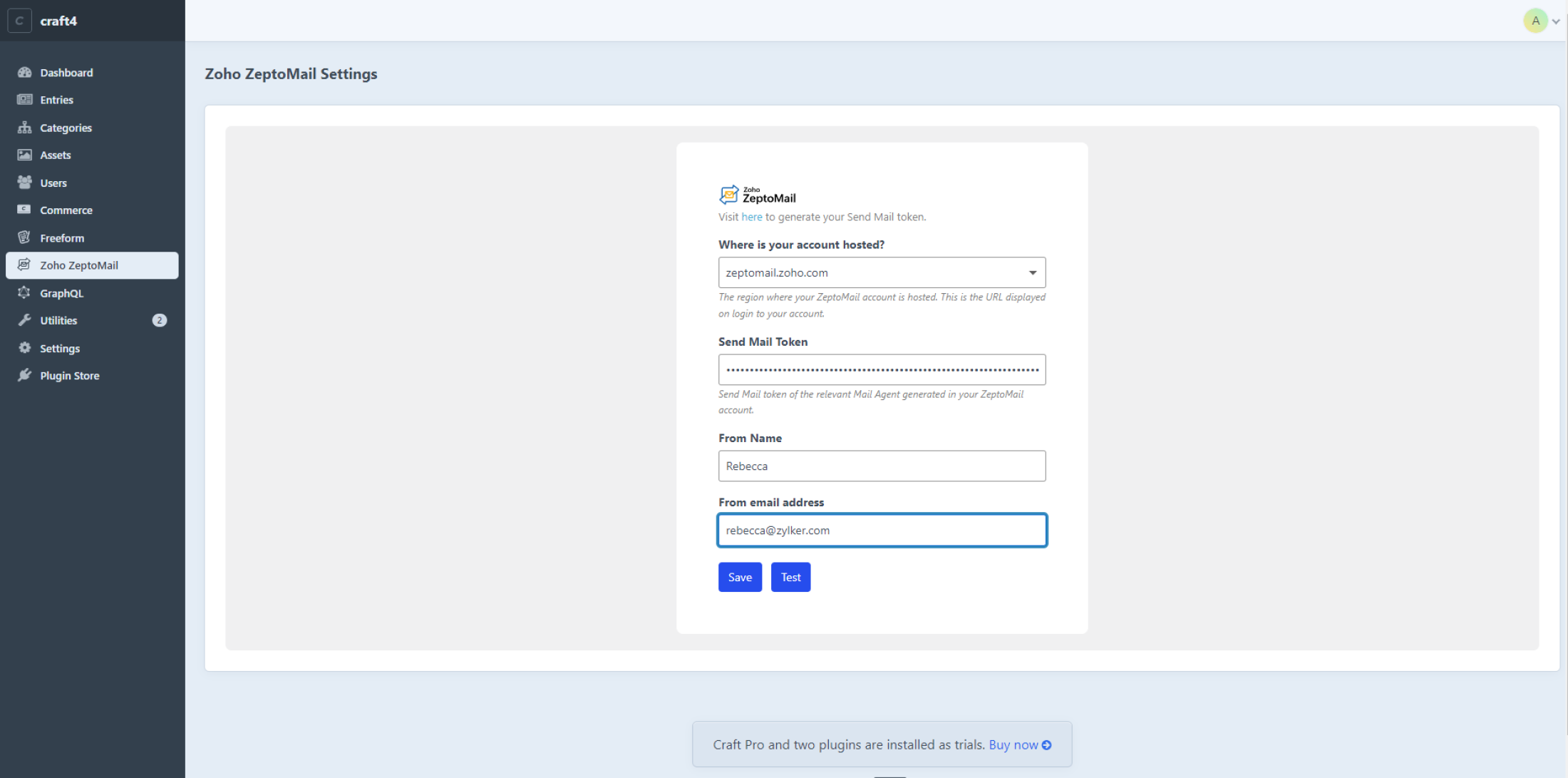The image size is (1568, 778).
Task: Click the Buy now arrow icon
Action: pos(1046,744)
